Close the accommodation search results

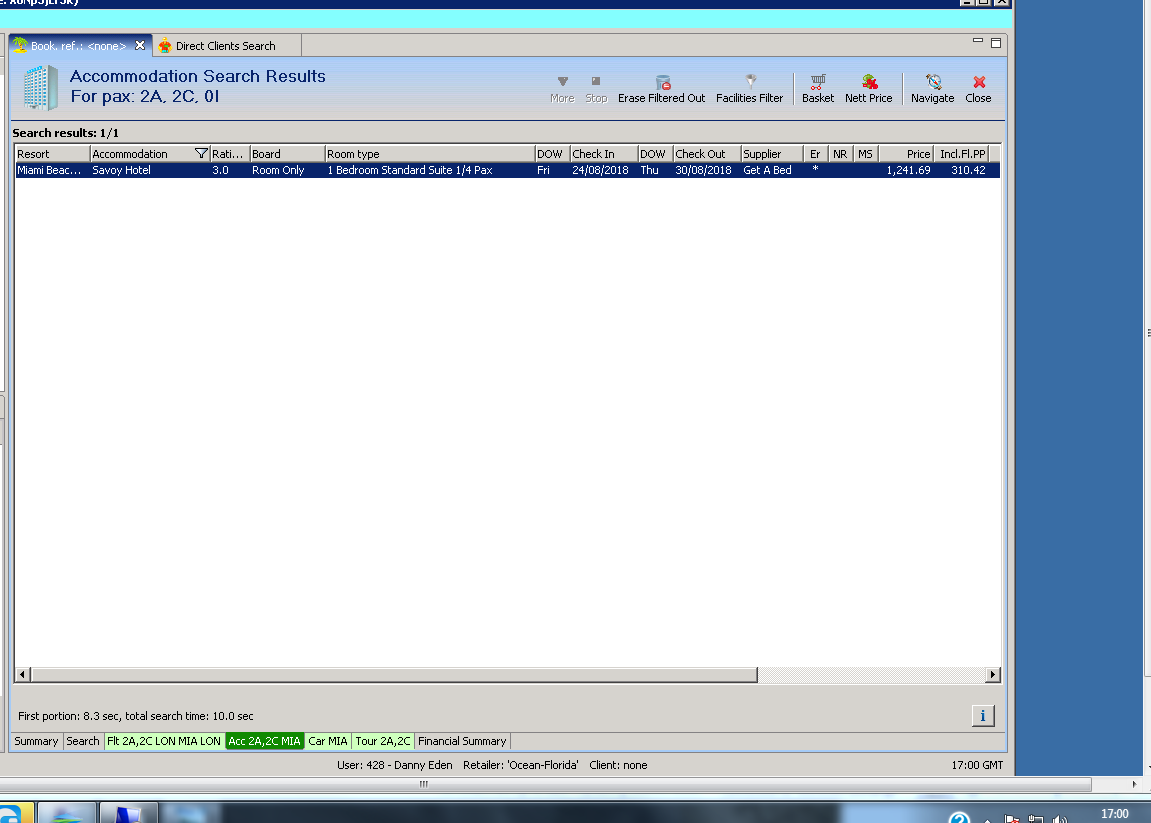click(978, 89)
